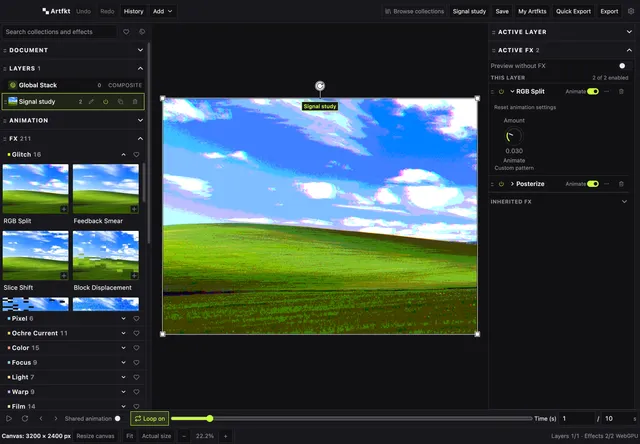Image resolution: width=640 pixels, height=444 pixels.
Task: Collapse the FX section
Action: point(140,139)
